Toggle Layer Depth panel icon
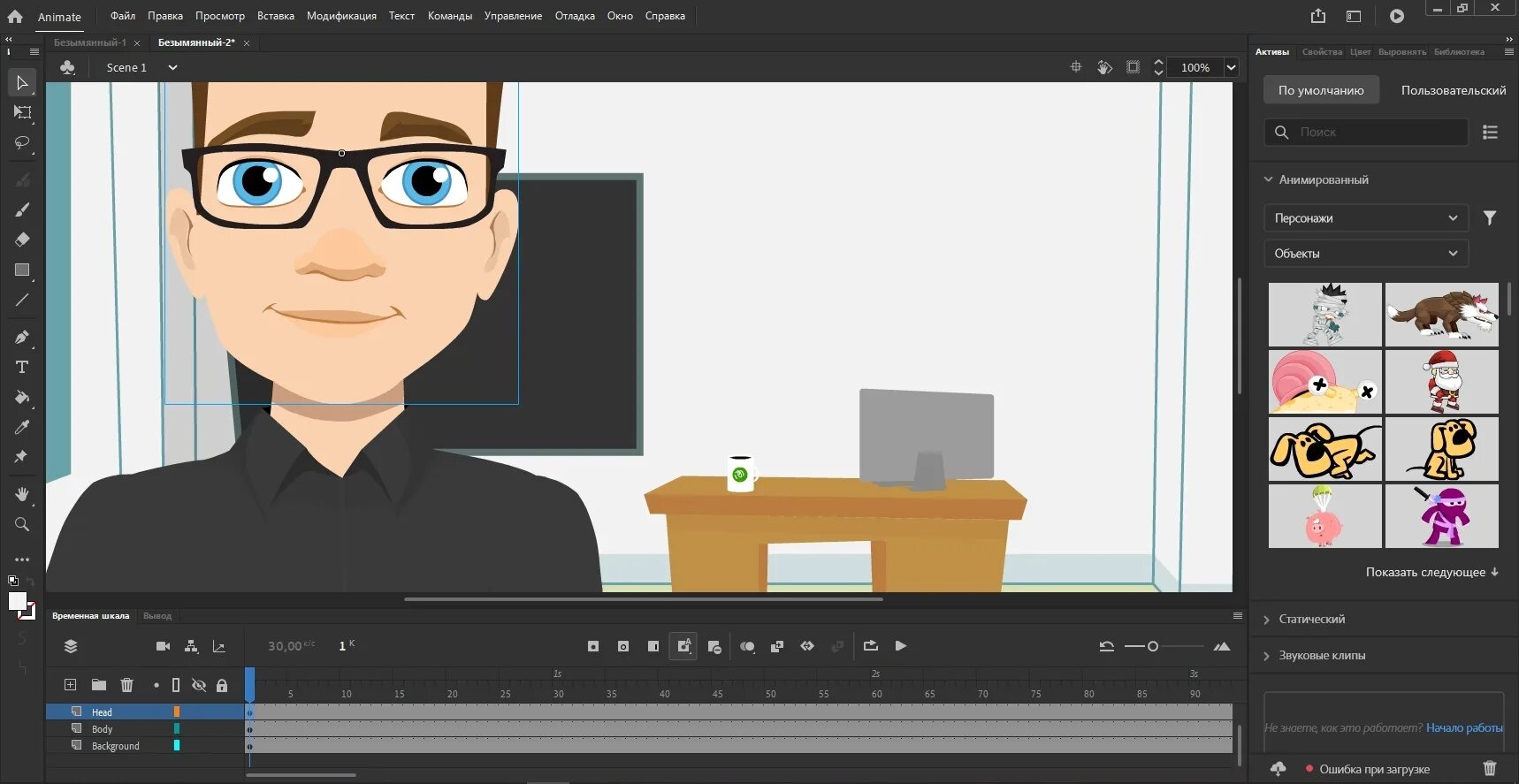The image size is (1519, 784). pyautogui.click(x=219, y=646)
